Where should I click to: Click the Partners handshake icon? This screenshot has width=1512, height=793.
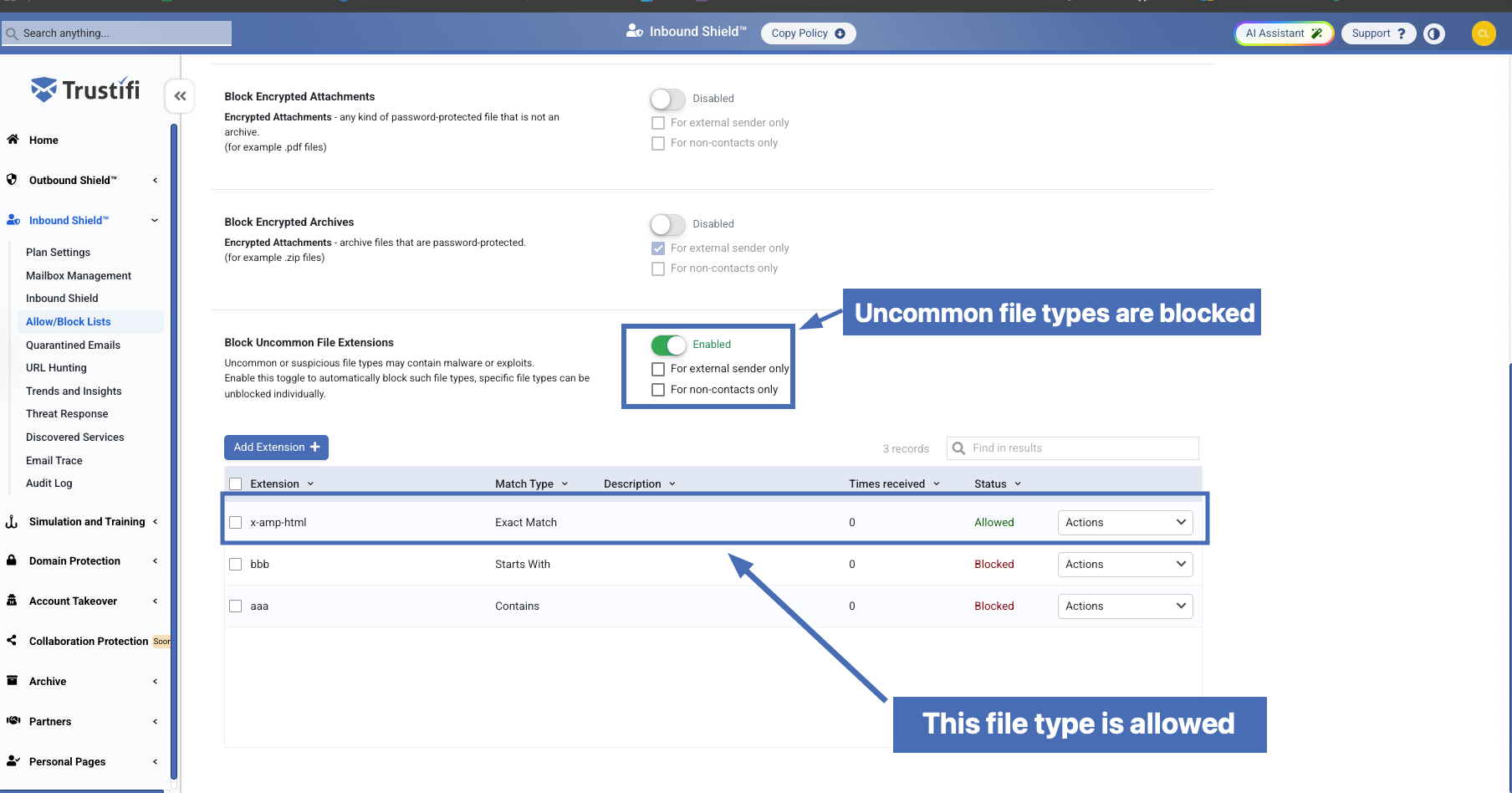[13, 721]
